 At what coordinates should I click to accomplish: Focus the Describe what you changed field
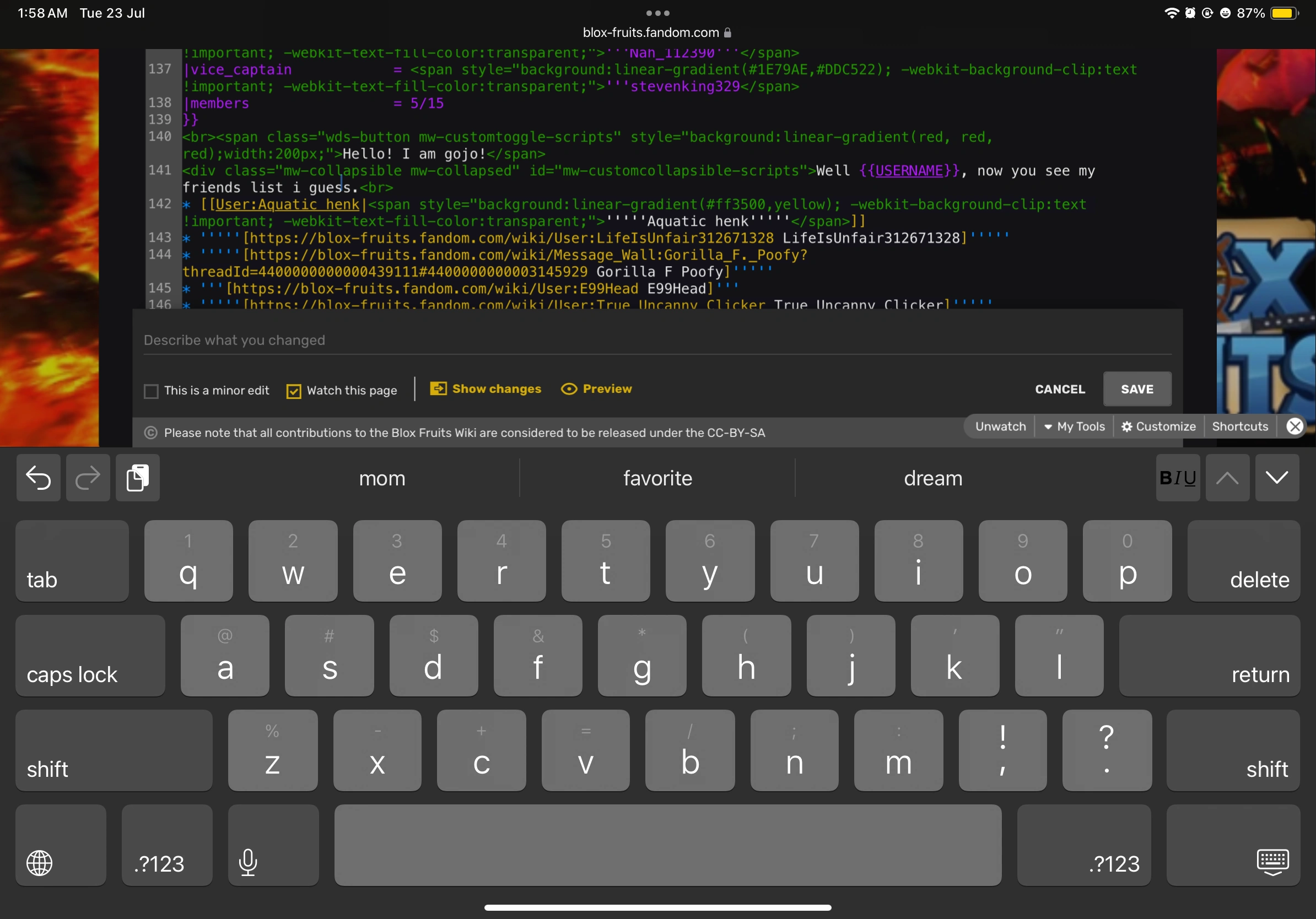click(656, 340)
